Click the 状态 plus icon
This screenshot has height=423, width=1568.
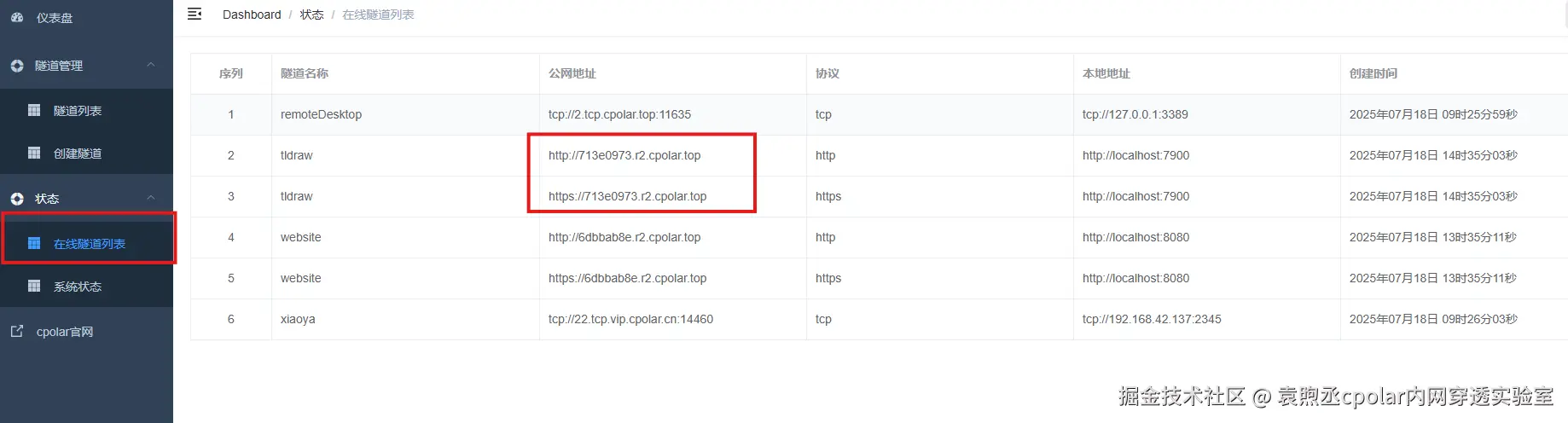17,199
